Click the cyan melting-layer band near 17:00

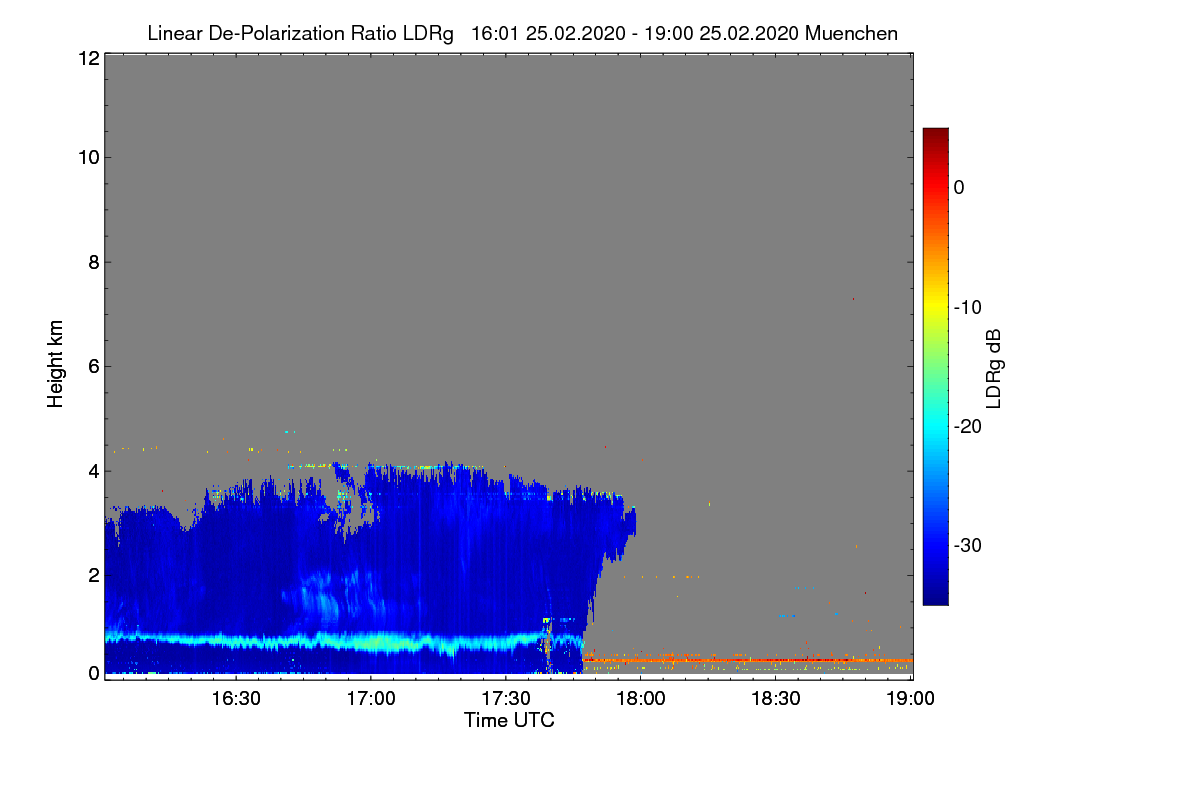[371, 641]
